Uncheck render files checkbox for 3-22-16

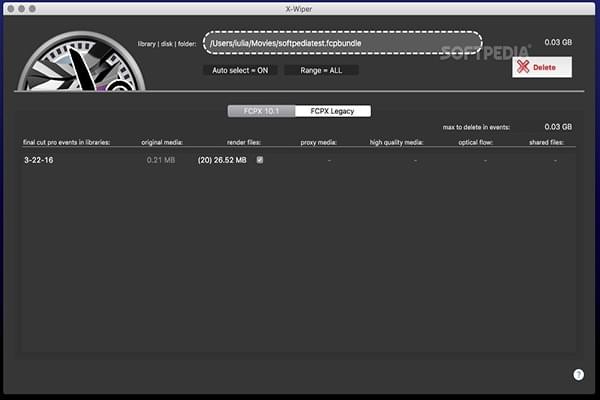coord(260,160)
